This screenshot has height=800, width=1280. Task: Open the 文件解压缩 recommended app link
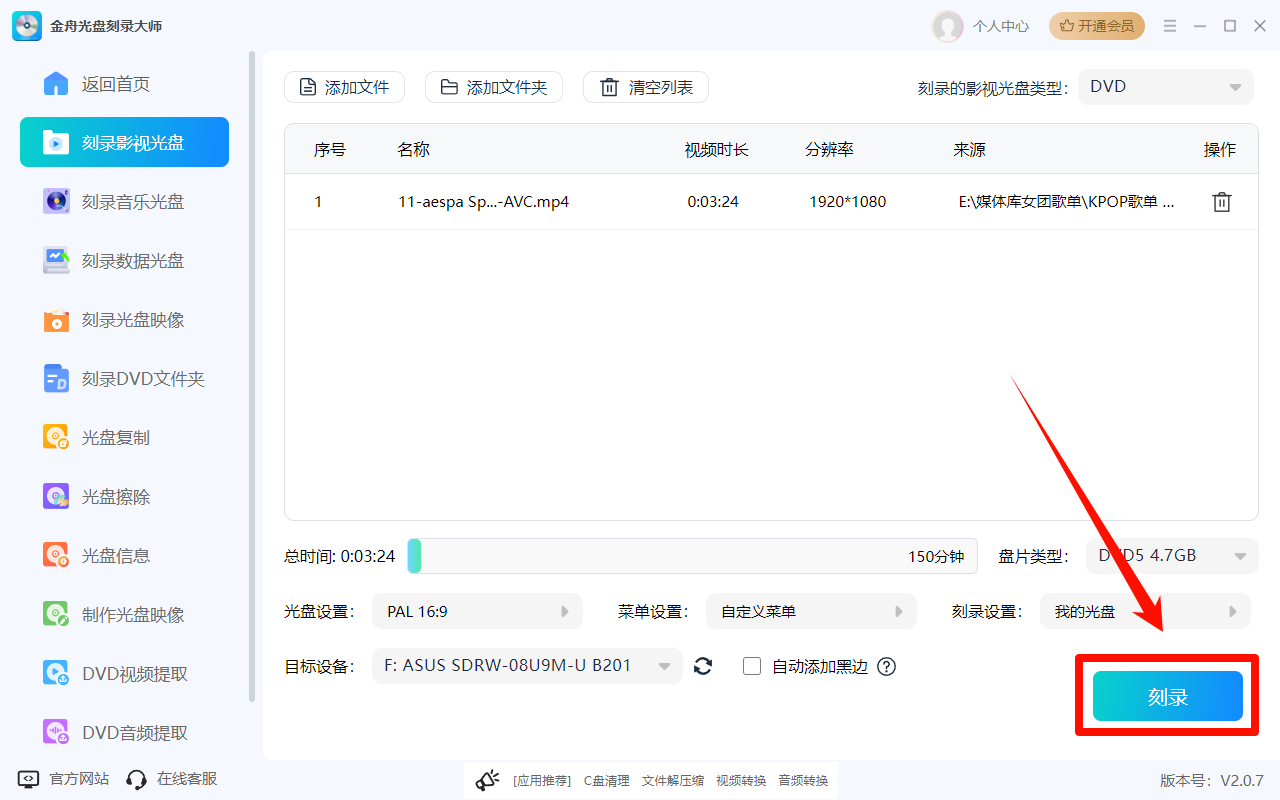point(673,781)
